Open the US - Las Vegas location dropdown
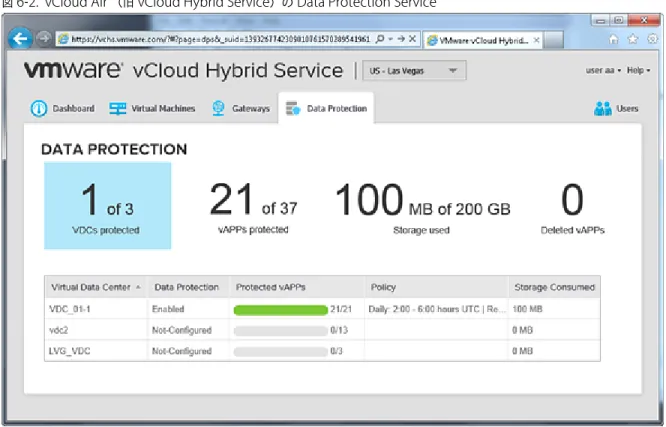The width and height of the screenshot is (666, 427). (414, 71)
